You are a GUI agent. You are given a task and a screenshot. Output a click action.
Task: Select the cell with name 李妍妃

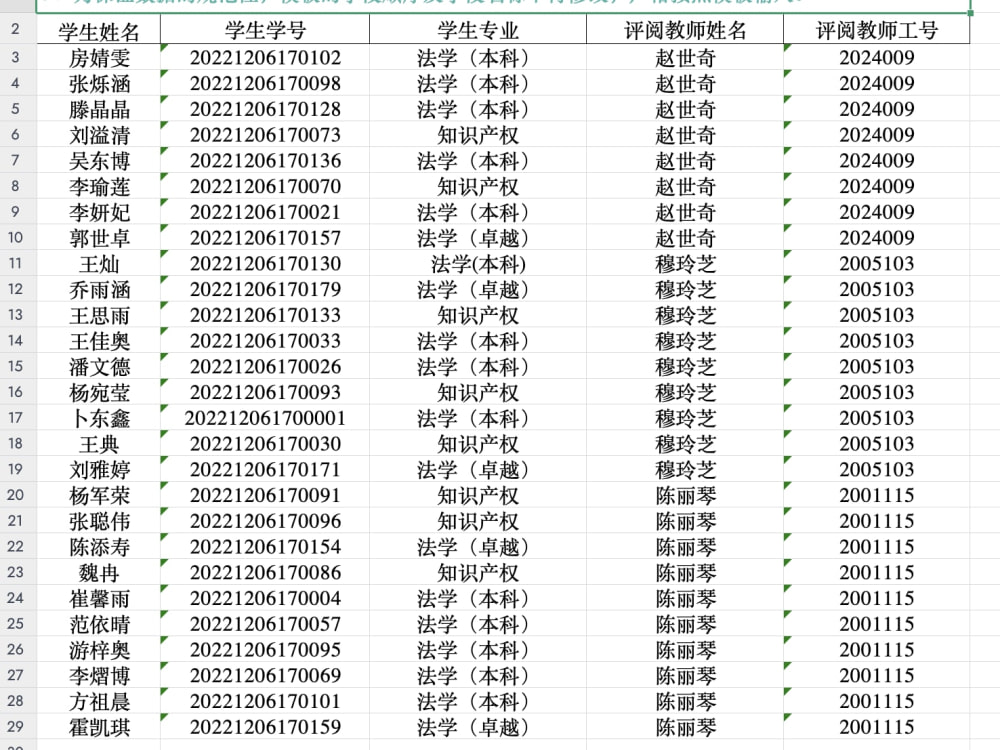(x=99, y=212)
